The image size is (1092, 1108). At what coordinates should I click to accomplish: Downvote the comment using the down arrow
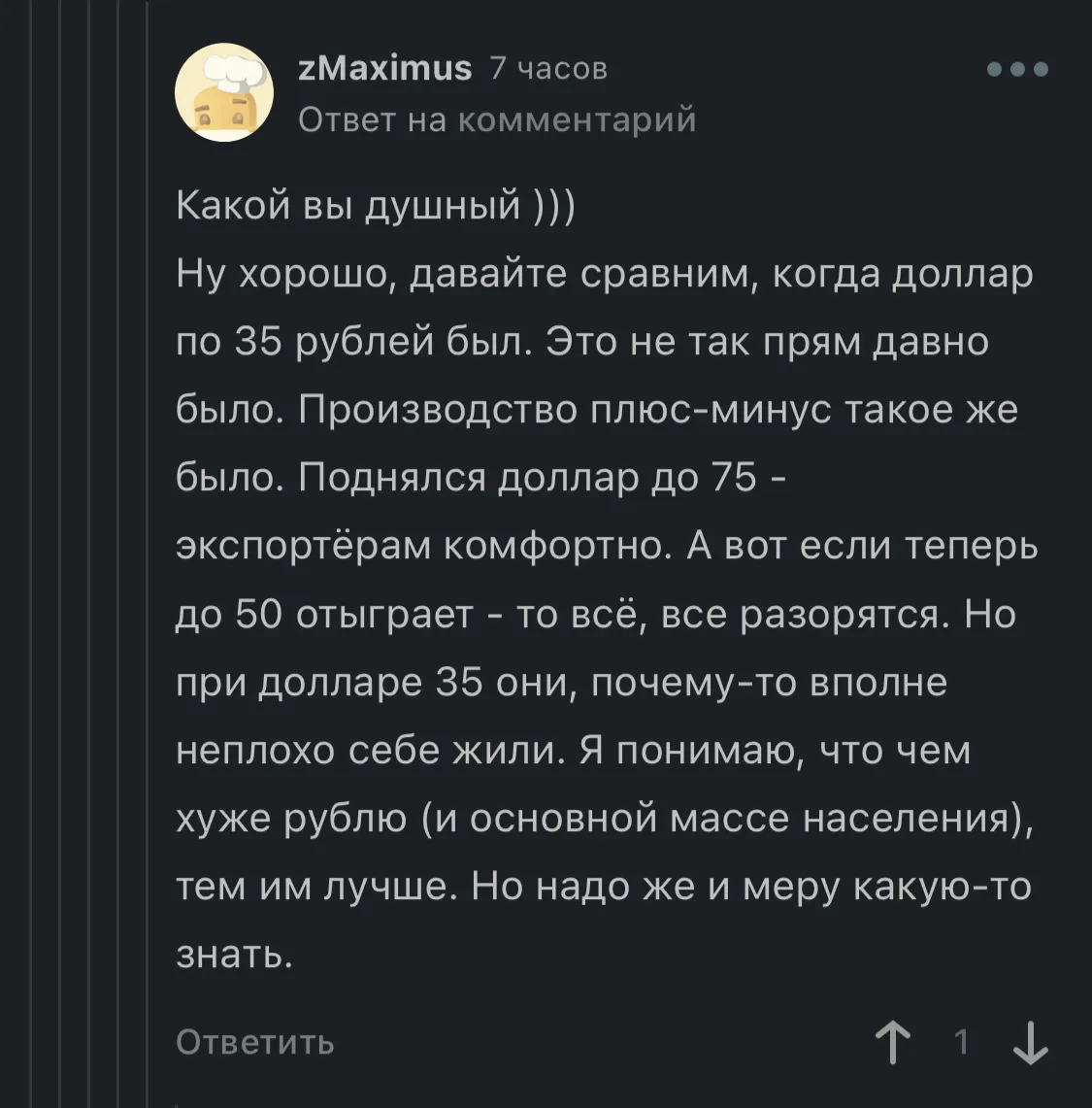pyautogui.click(x=1031, y=1042)
